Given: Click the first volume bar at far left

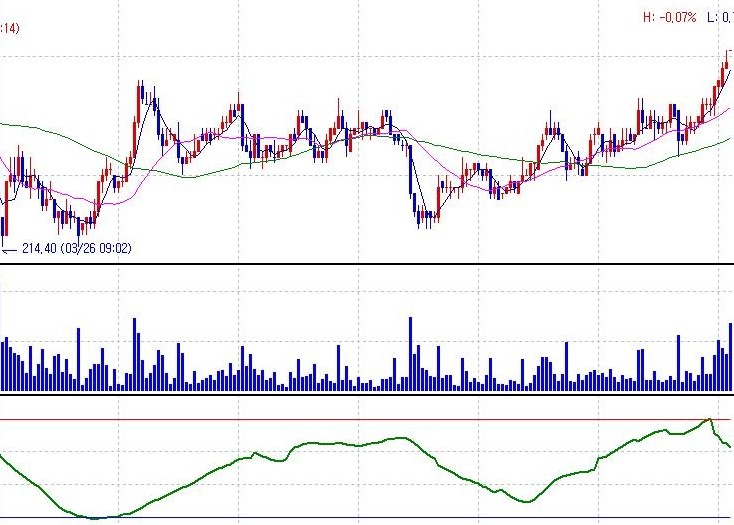Looking at the screenshot, I should [2, 366].
